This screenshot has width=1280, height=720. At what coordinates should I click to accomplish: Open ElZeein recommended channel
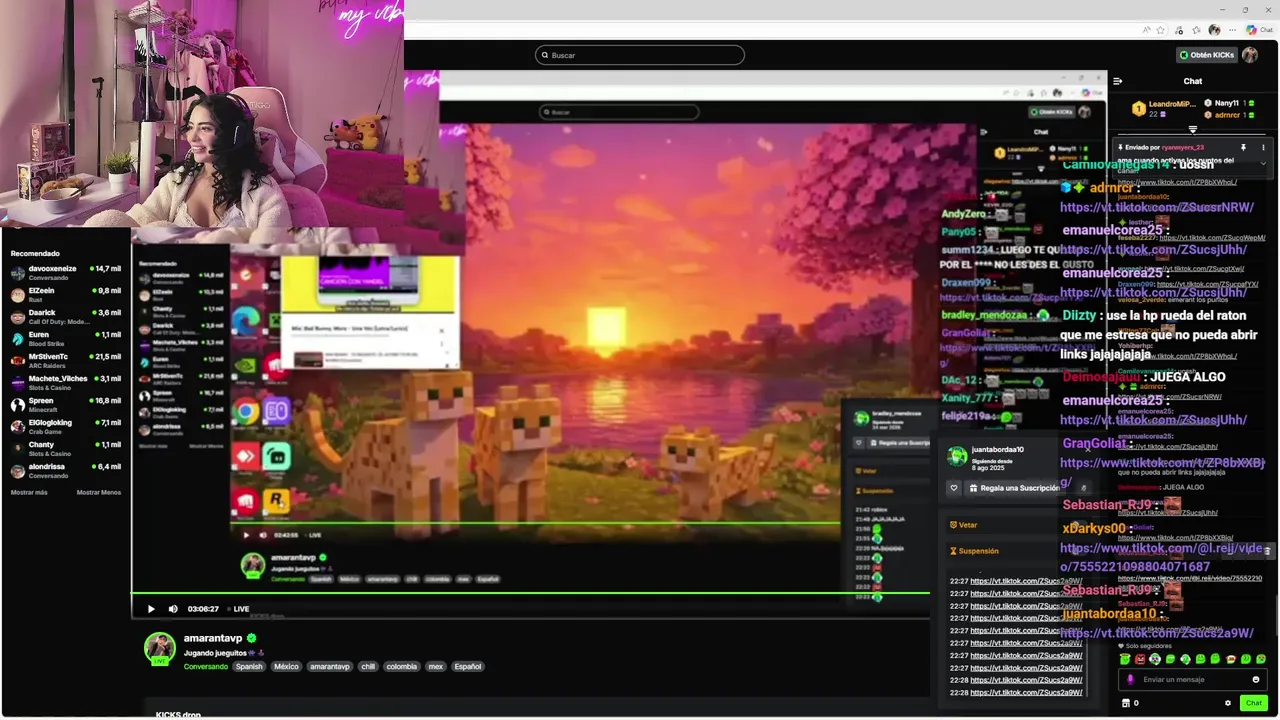pos(66,294)
